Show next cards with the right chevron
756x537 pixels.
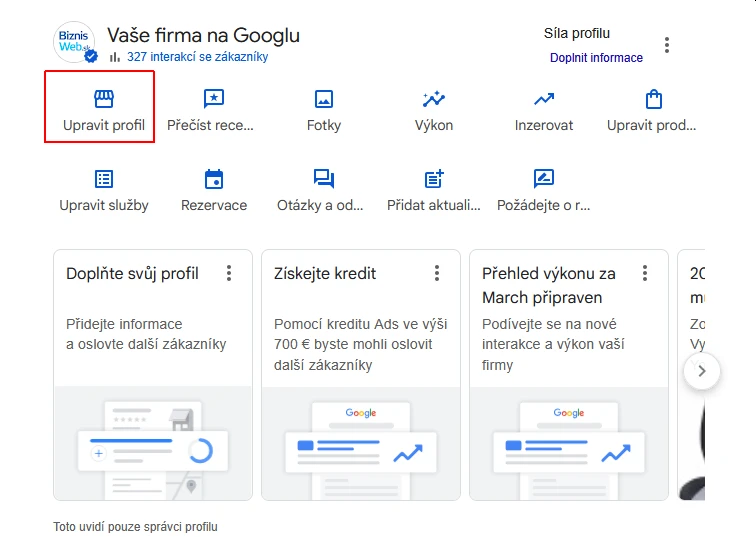pos(702,371)
